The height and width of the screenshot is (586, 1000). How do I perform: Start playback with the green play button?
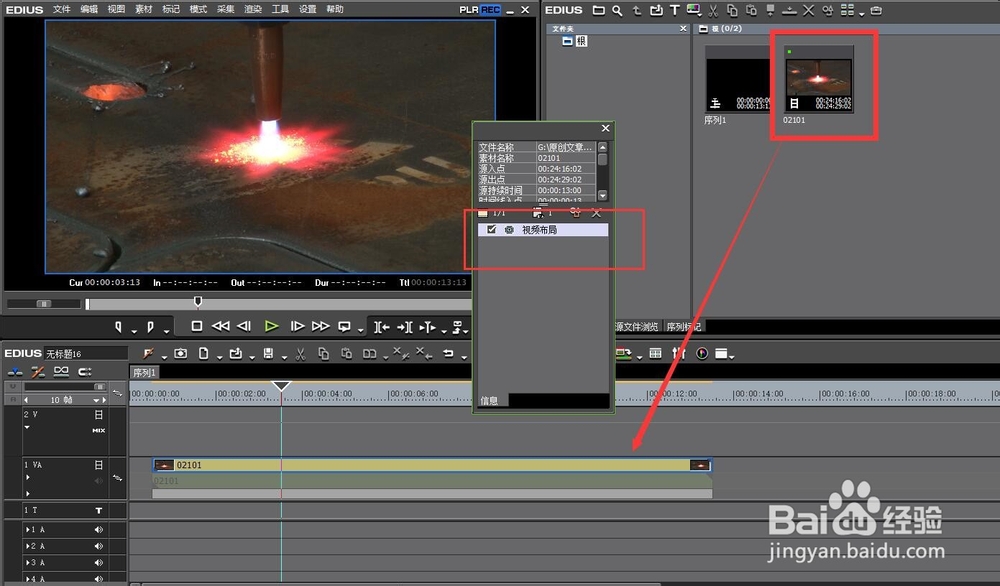point(271,326)
